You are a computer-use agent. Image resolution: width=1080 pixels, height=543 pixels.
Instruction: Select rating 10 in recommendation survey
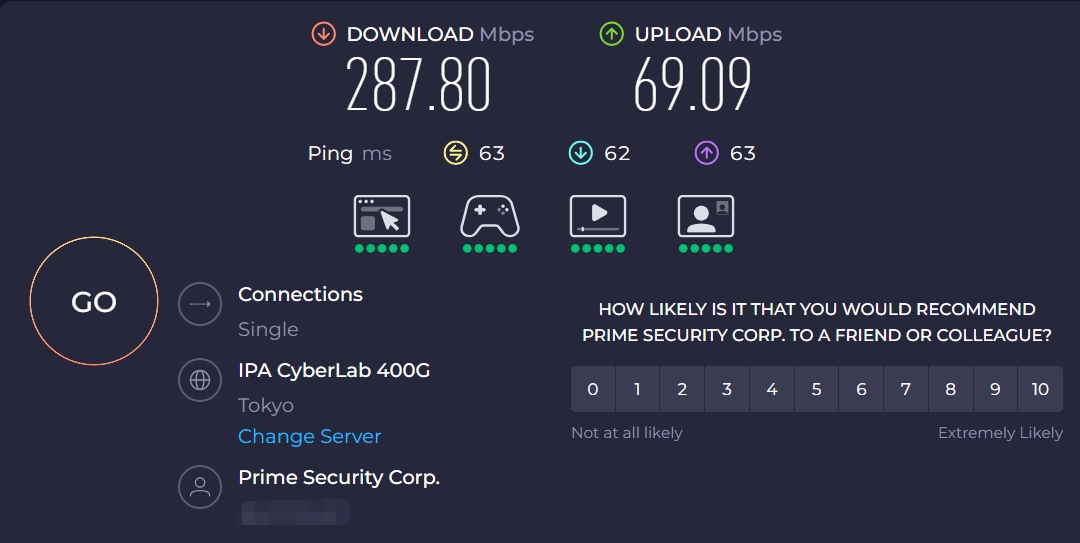click(1040, 389)
